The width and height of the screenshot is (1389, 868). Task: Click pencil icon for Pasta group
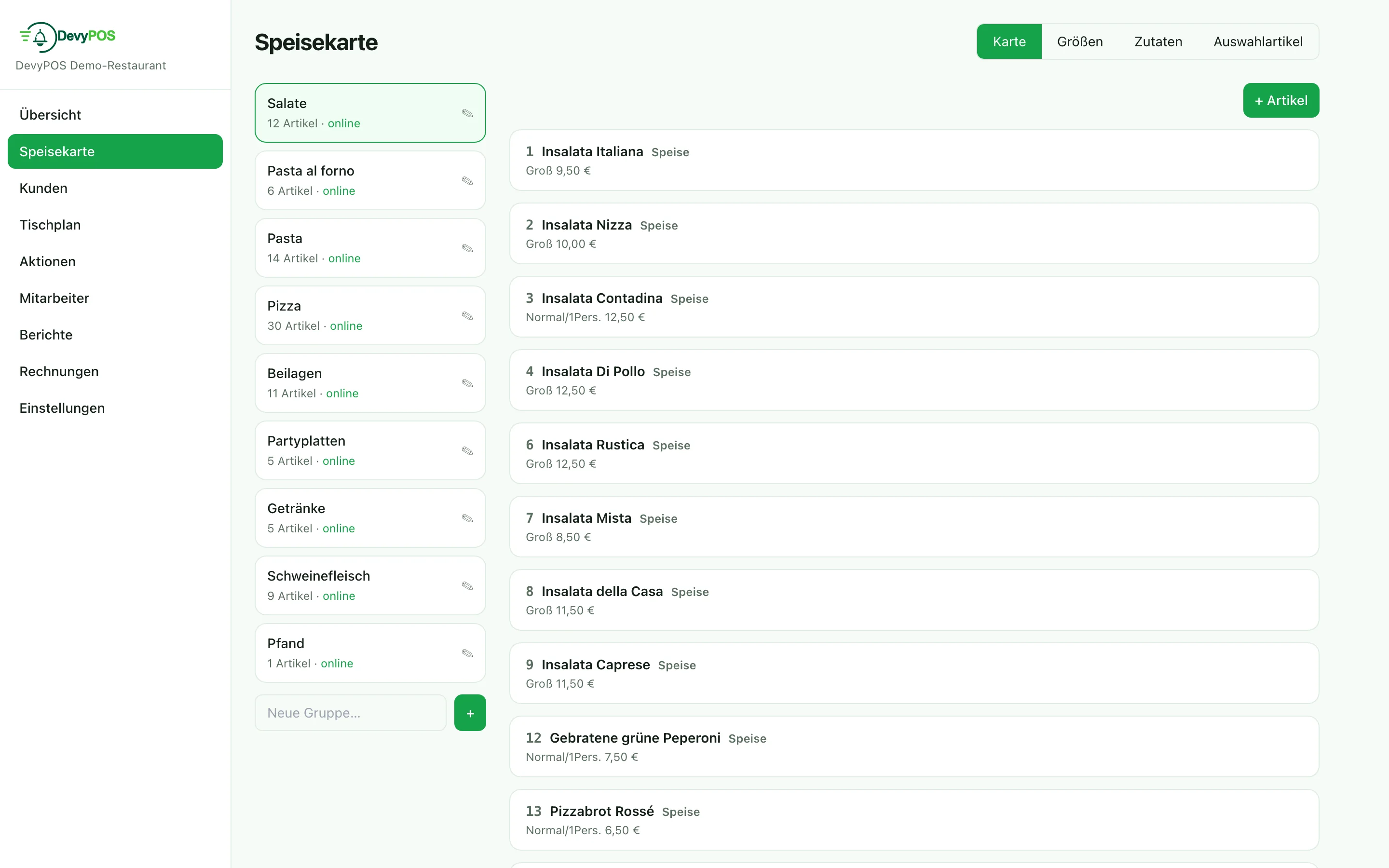pos(467,248)
